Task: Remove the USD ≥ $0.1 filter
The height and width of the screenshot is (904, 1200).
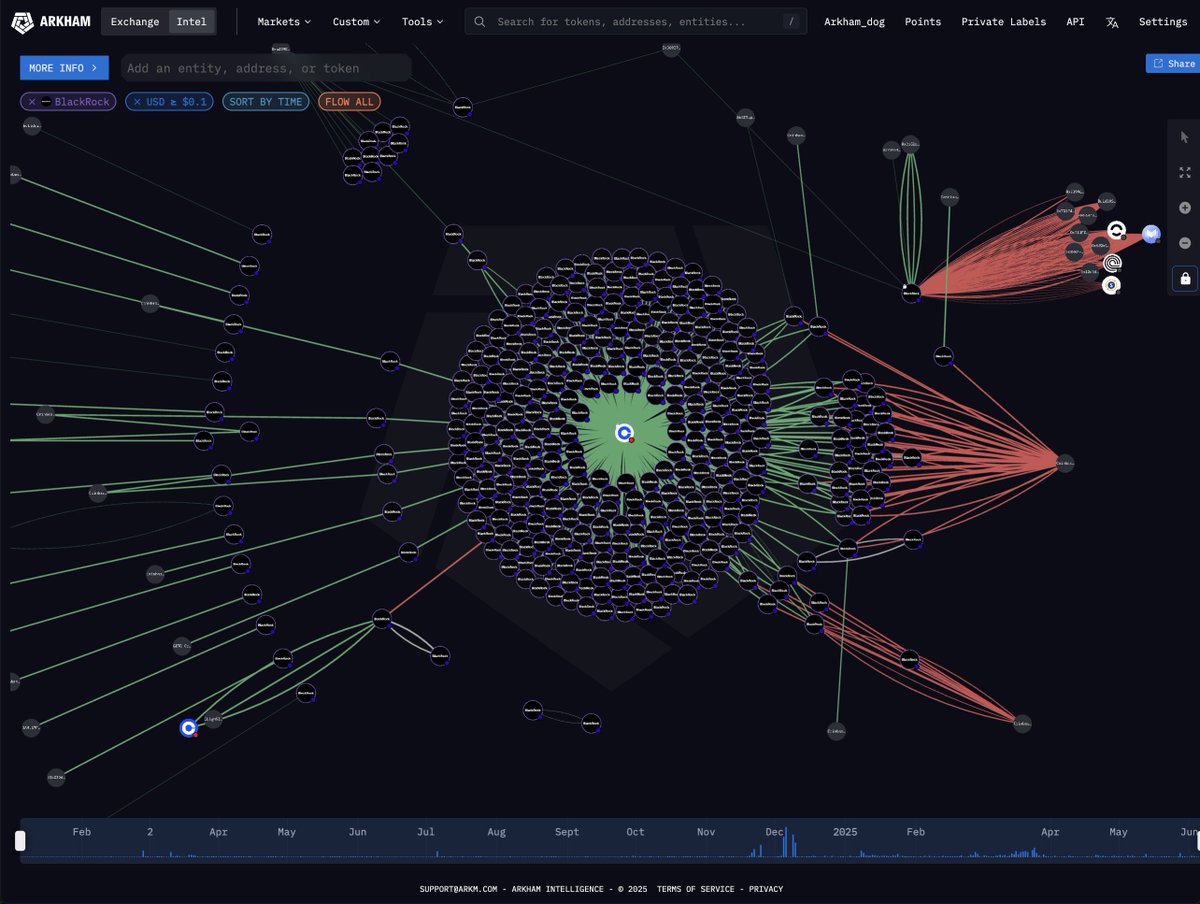Action: (x=137, y=102)
